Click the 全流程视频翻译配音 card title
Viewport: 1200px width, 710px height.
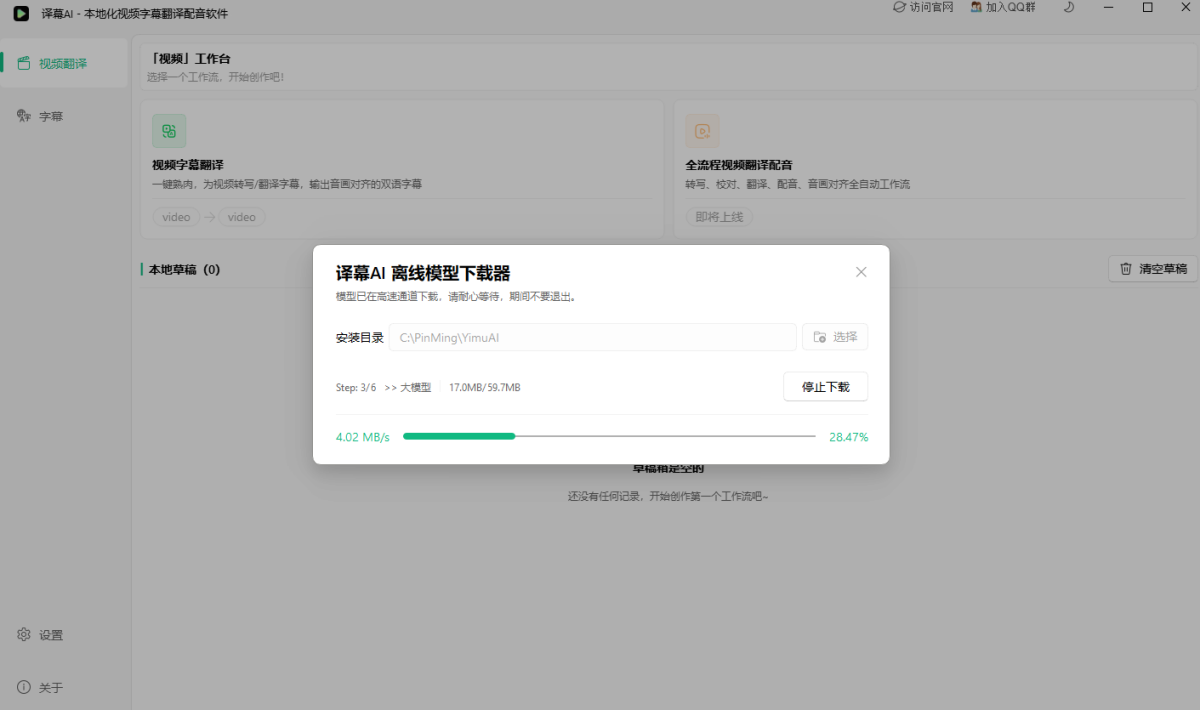(x=739, y=165)
